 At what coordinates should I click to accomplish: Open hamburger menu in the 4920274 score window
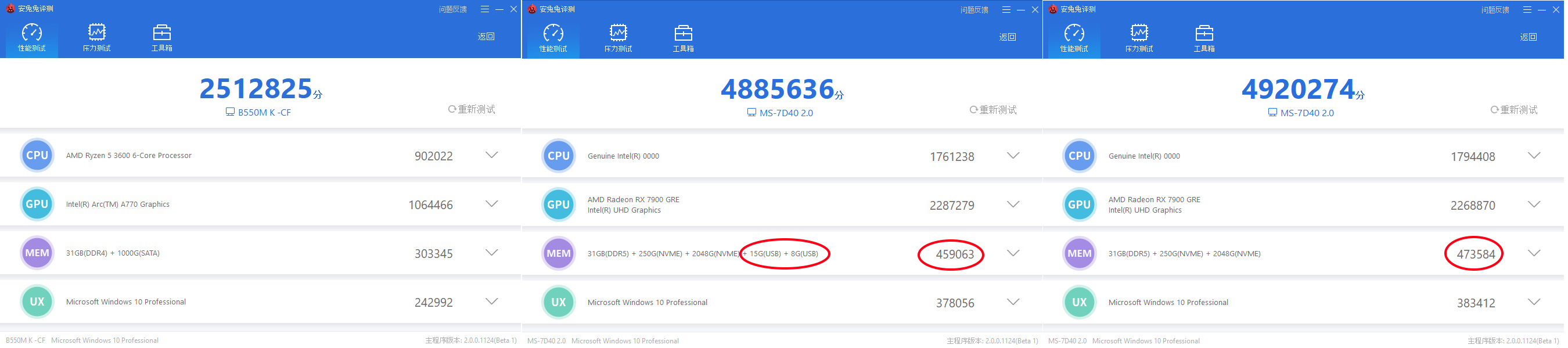pos(1527,10)
